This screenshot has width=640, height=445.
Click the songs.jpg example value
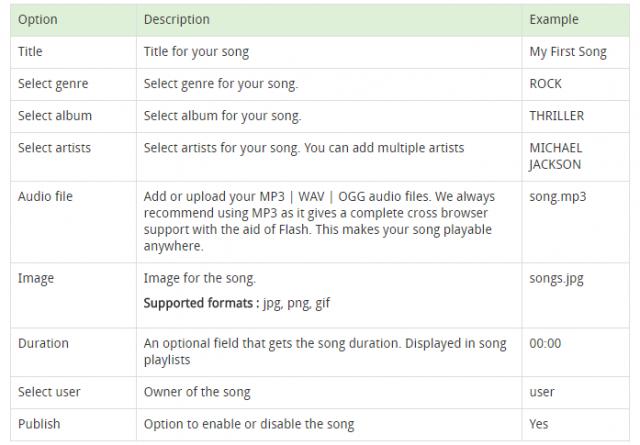click(x=556, y=279)
